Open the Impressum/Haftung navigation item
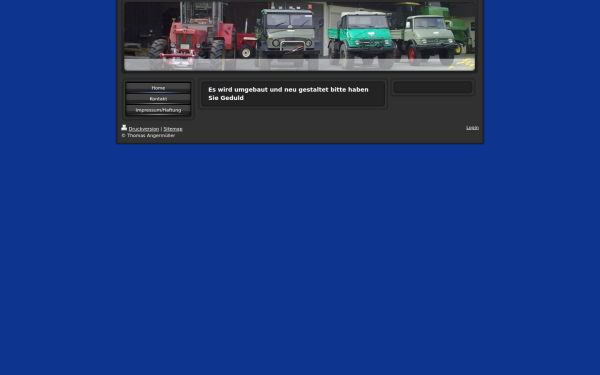The width and height of the screenshot is (600, 375). tap(158, 110)
